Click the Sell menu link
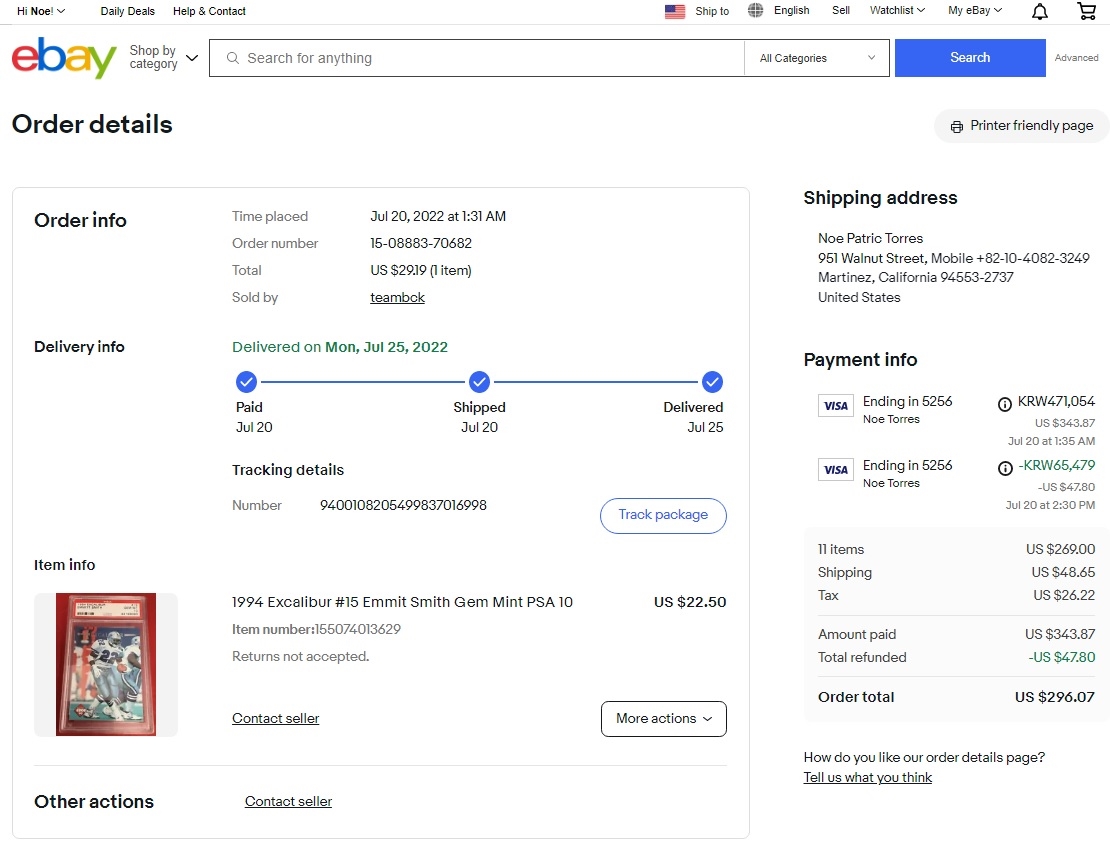Image resolution: width=1110 pixels, height=851 pixels. pyautogui.click(x=840, y=11)
